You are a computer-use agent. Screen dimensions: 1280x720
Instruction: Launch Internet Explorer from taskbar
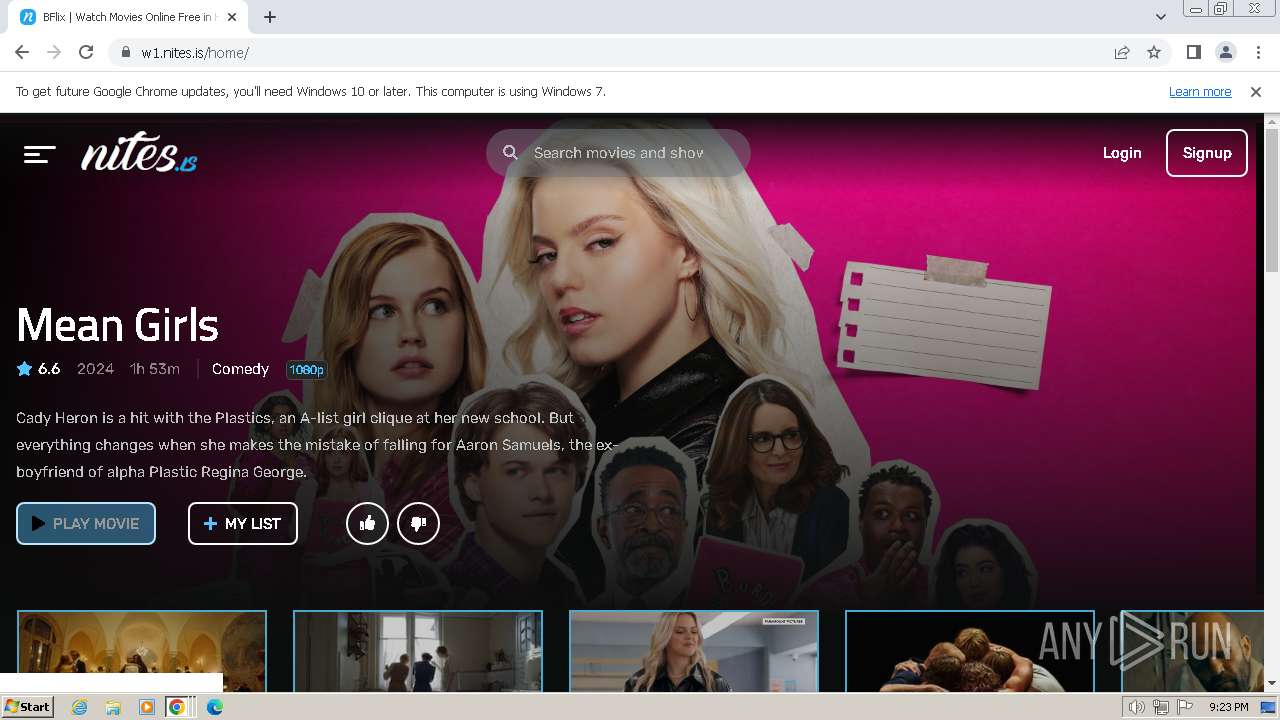[x=80, y=707]
